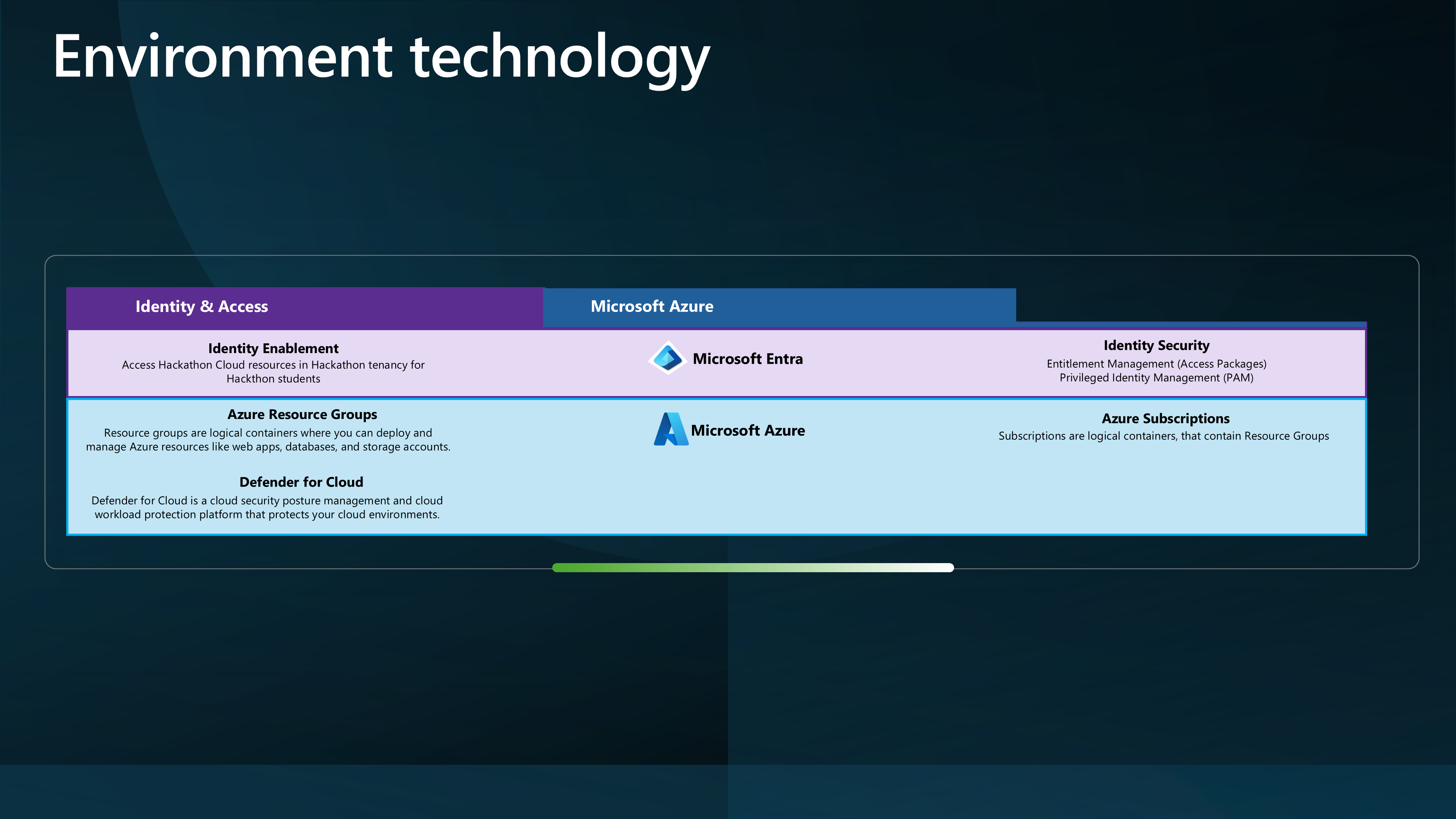Viewport: 1456px width, 819px height.
Task: Click 'Defender for Cloud is a cloud security' line
Action: point(267,501)
